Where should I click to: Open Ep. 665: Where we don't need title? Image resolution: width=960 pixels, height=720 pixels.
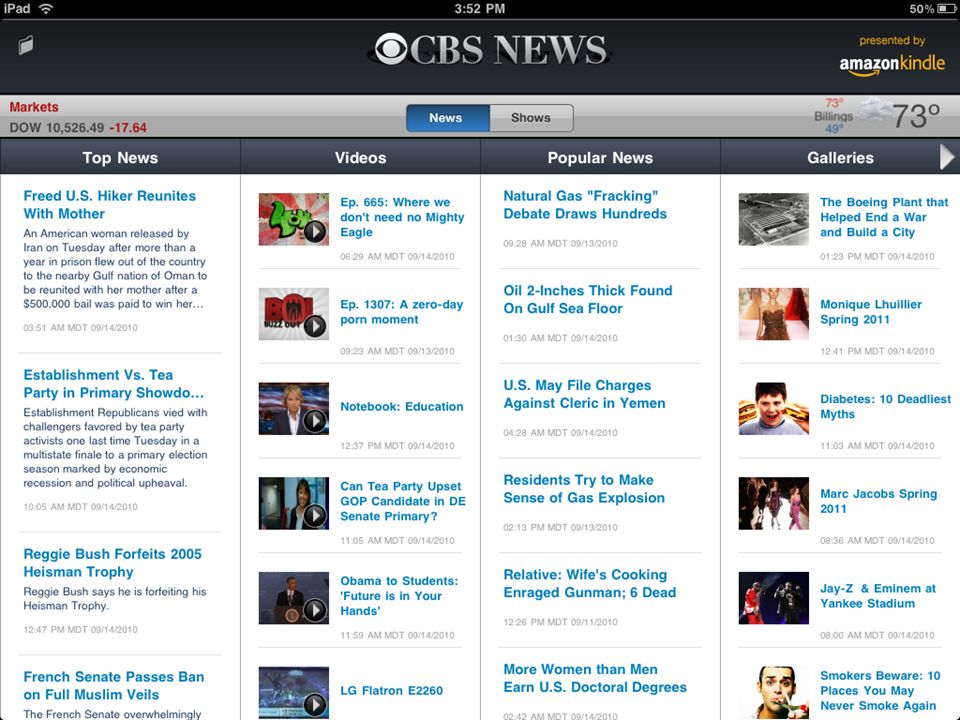click(402, 217)
